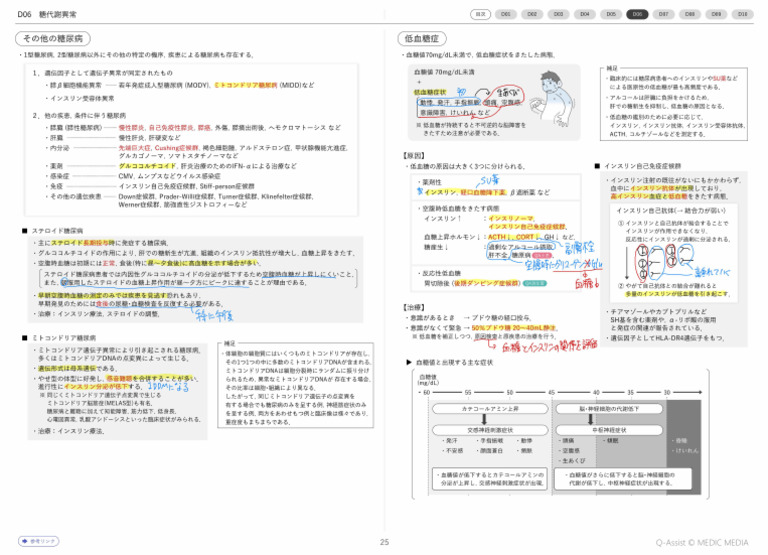768x555 pixels.
Task: Click the D06 糖代謝異常 page title
Action: point(47,14)
